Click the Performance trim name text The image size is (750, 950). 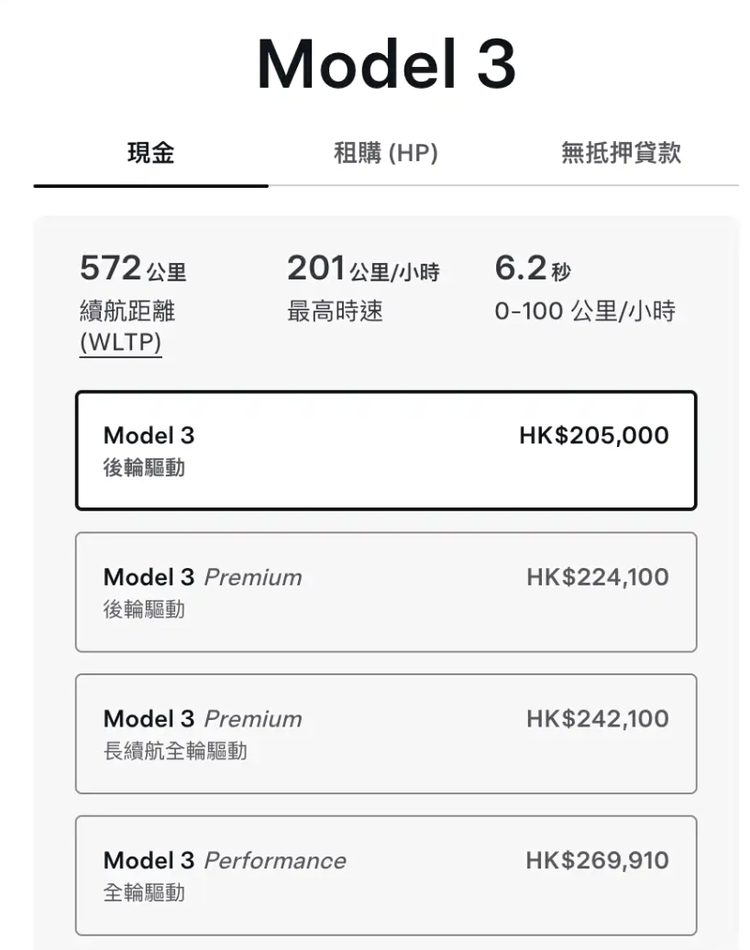pos(275,861)
